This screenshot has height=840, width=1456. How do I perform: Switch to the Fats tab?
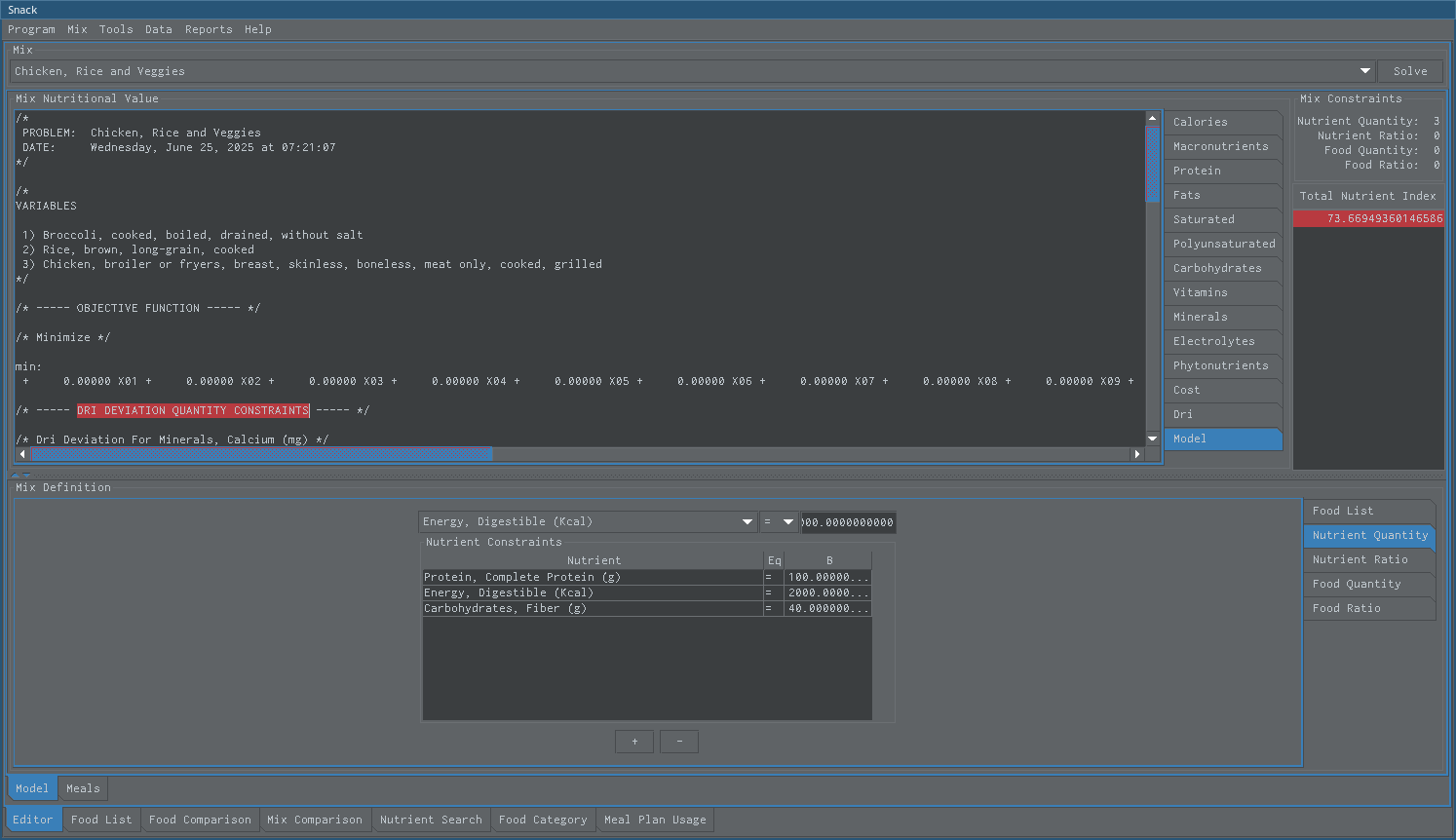click(1222, 195)
